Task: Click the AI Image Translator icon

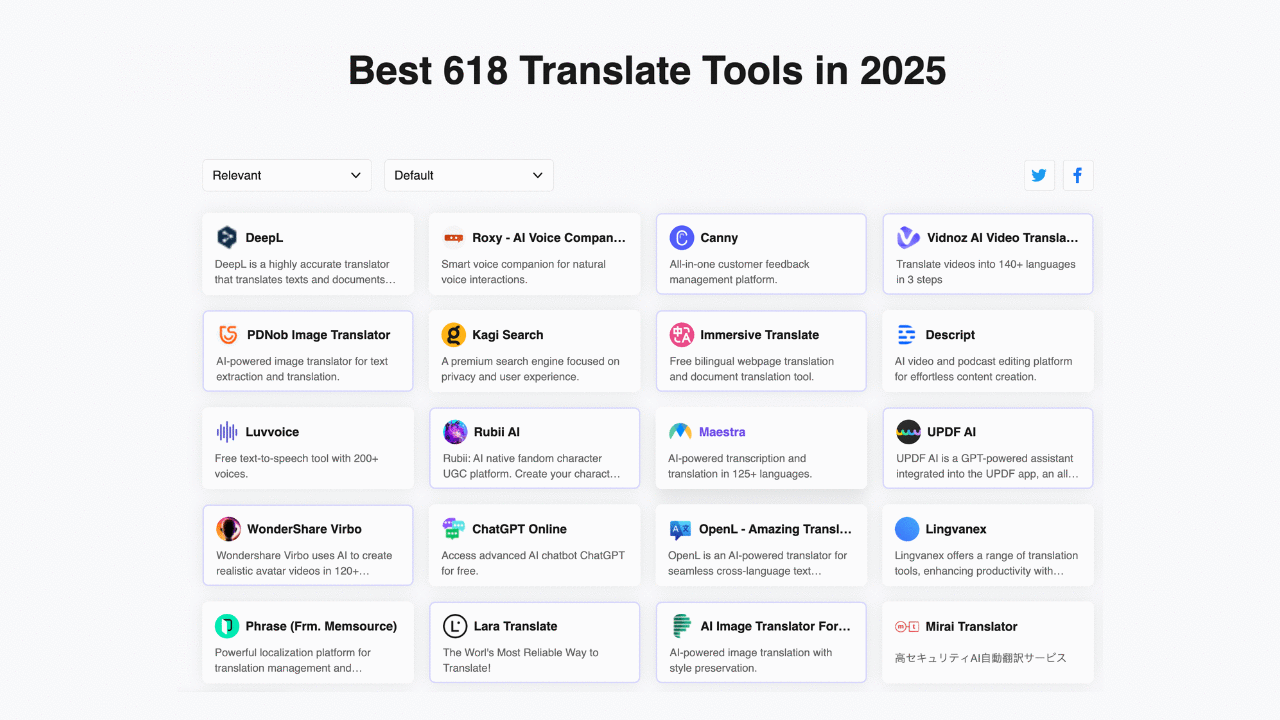Action: (x=682, y=626)
